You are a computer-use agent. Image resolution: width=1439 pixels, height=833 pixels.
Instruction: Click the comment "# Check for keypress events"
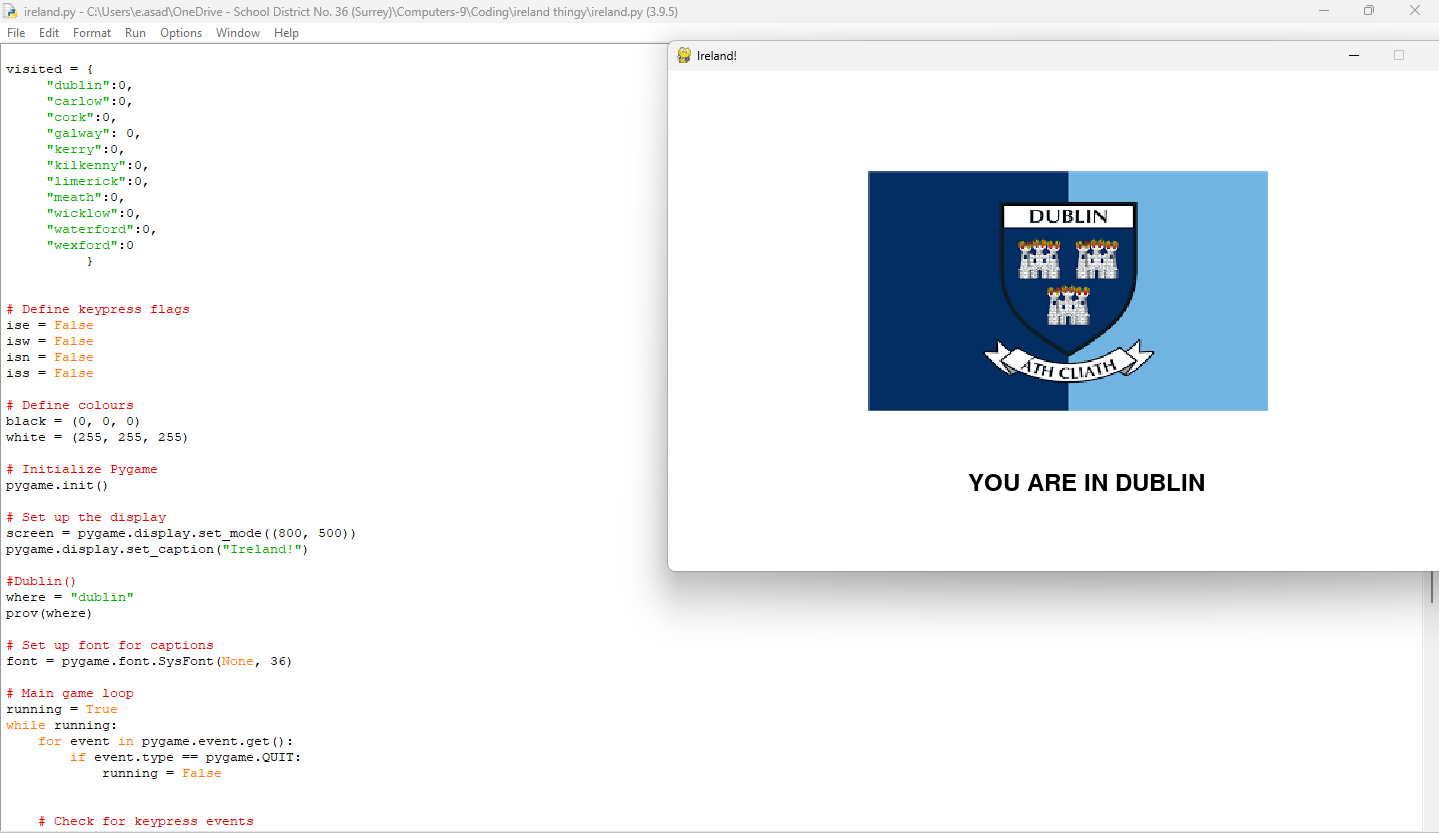[146, 821]
